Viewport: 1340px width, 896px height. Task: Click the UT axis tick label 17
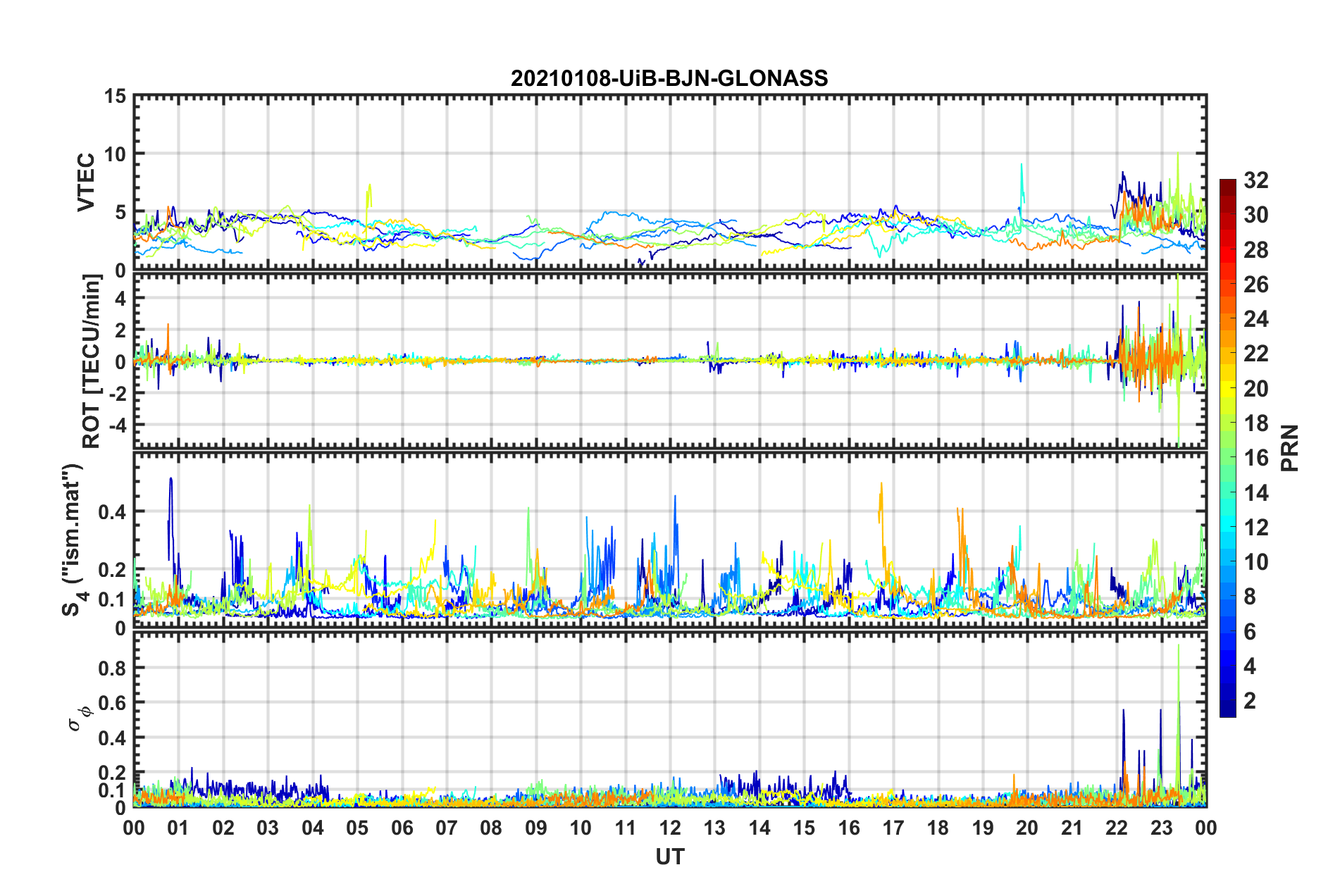coord(893,828)
